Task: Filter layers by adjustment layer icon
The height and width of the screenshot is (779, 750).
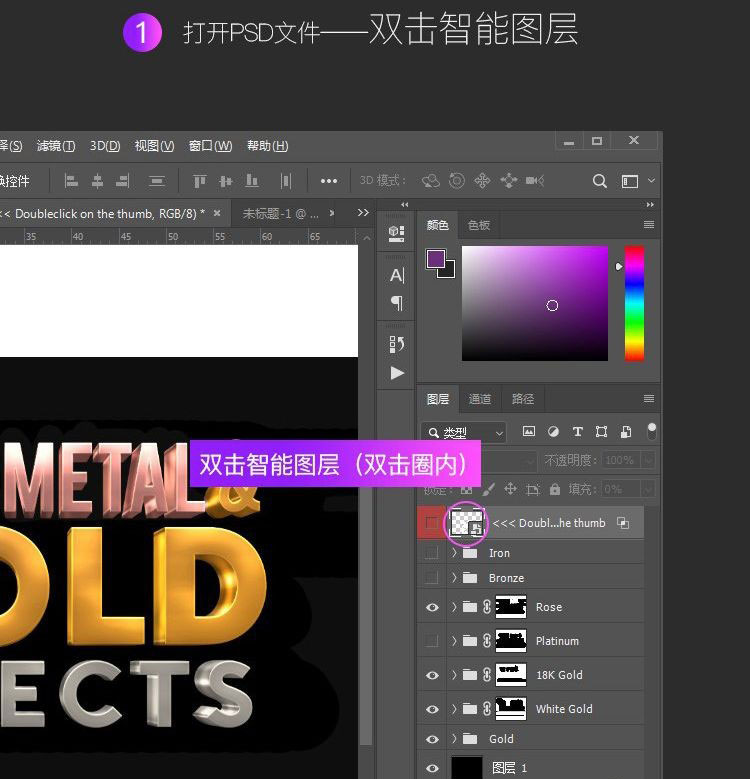Action: (553, 432)
